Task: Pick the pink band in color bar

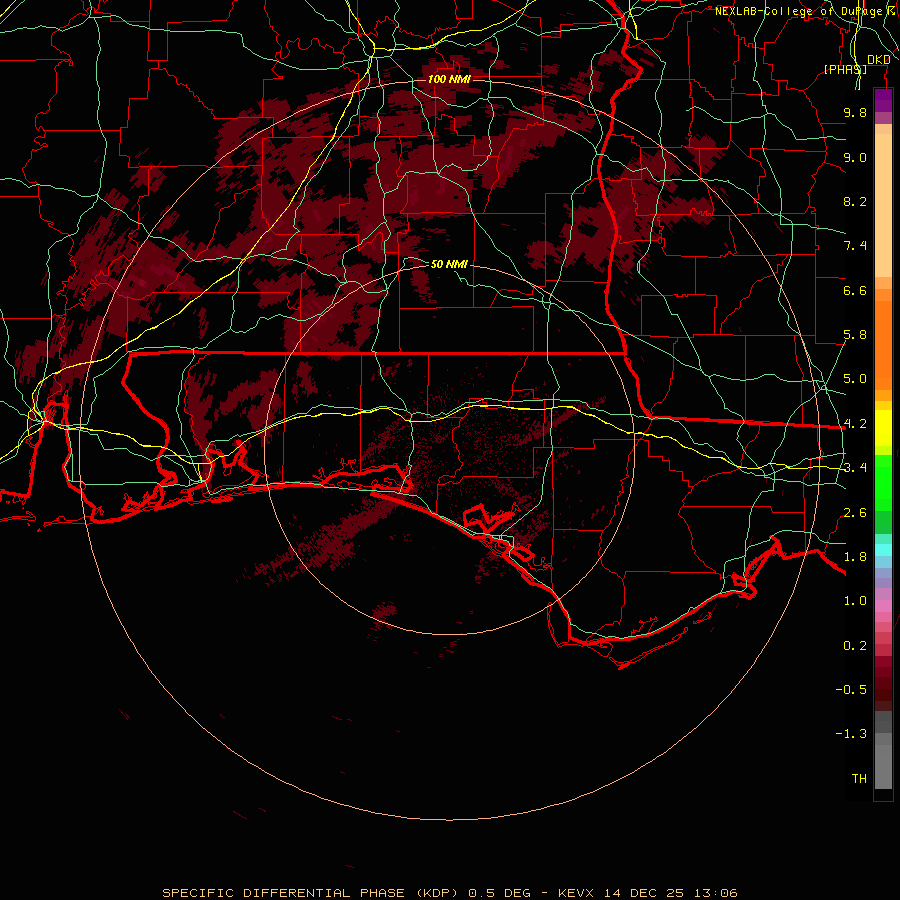Action: coord(883,606)
